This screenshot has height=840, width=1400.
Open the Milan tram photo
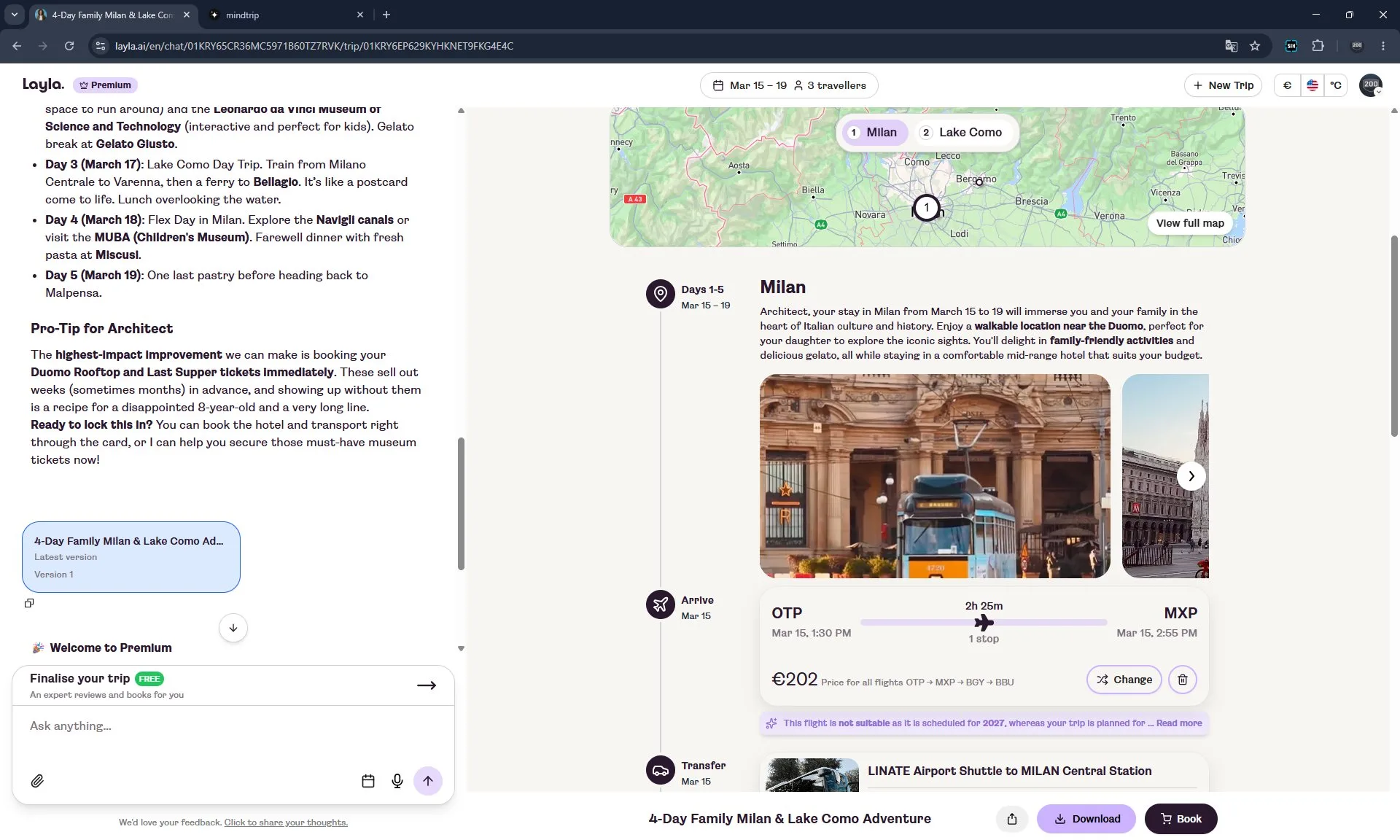tap(935, 476)
